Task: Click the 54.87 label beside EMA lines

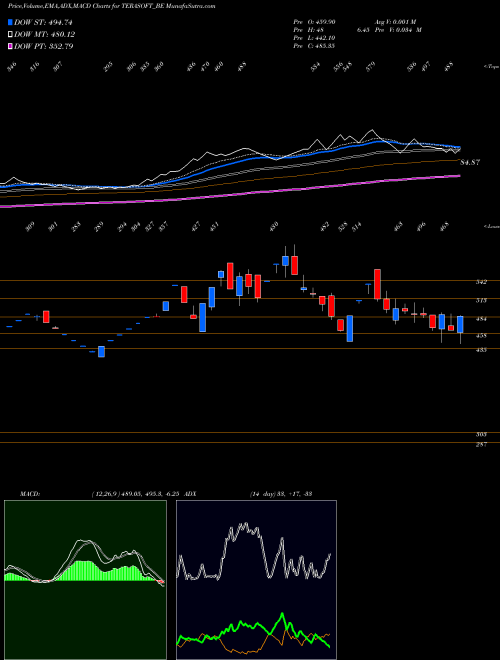Action: [470, 162]
